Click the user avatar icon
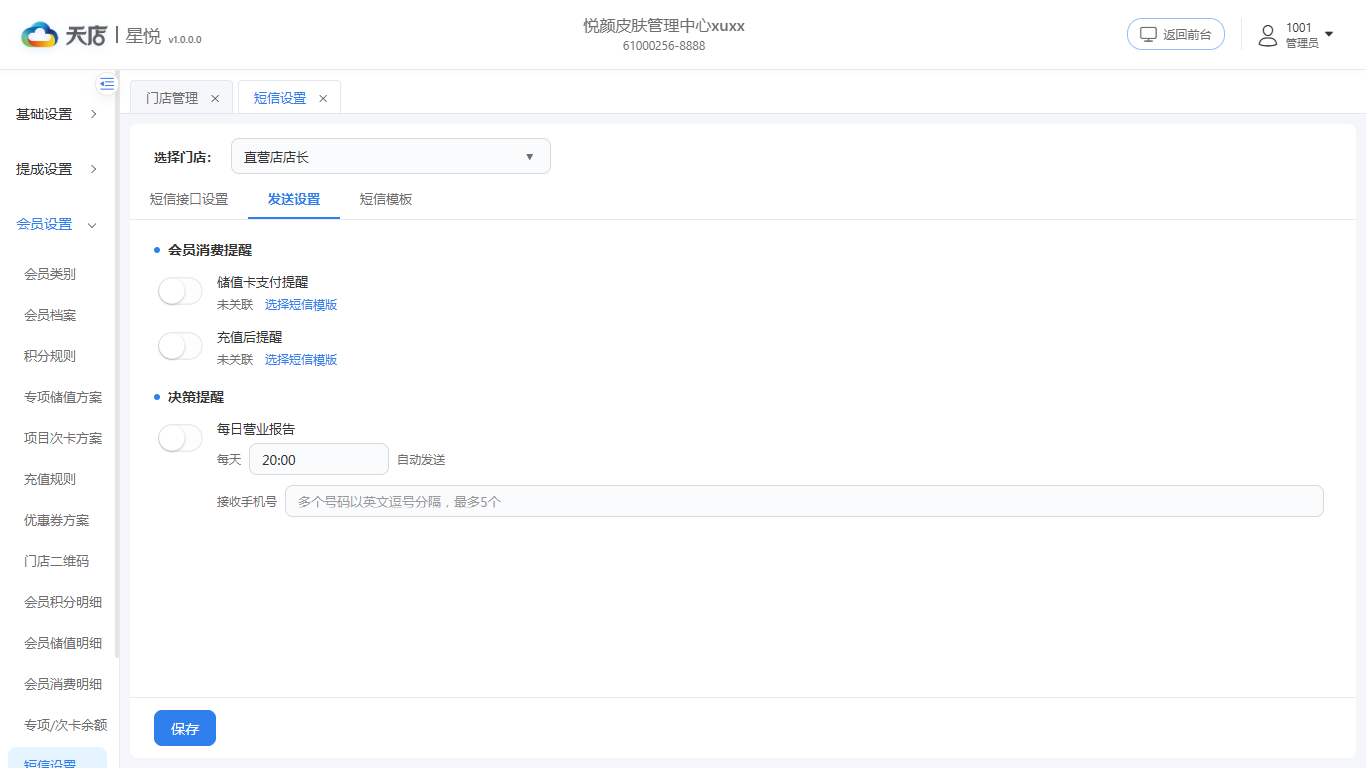1366x768 pixels. click(x=1268, y=35)
